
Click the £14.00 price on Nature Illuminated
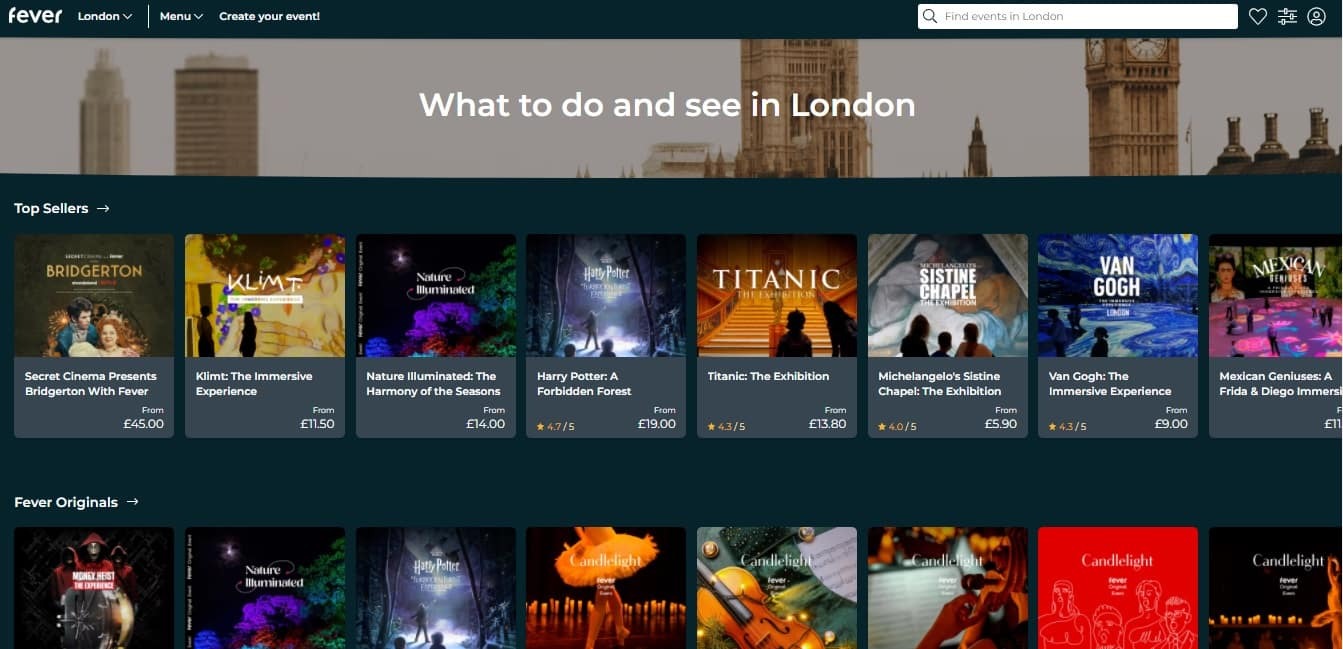486,424
